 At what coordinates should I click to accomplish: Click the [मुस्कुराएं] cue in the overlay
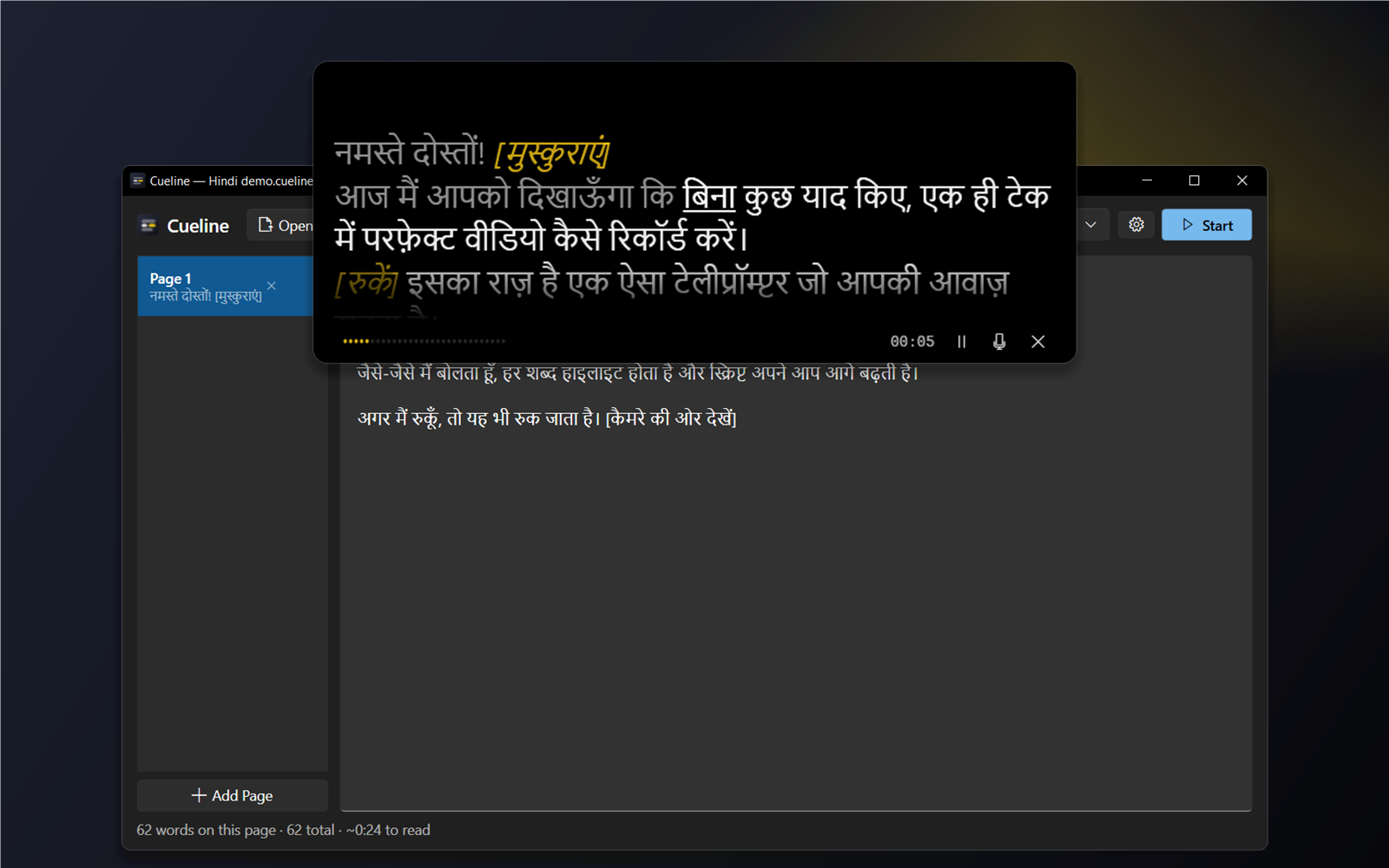pyautogui.click(x=552, y=154)
